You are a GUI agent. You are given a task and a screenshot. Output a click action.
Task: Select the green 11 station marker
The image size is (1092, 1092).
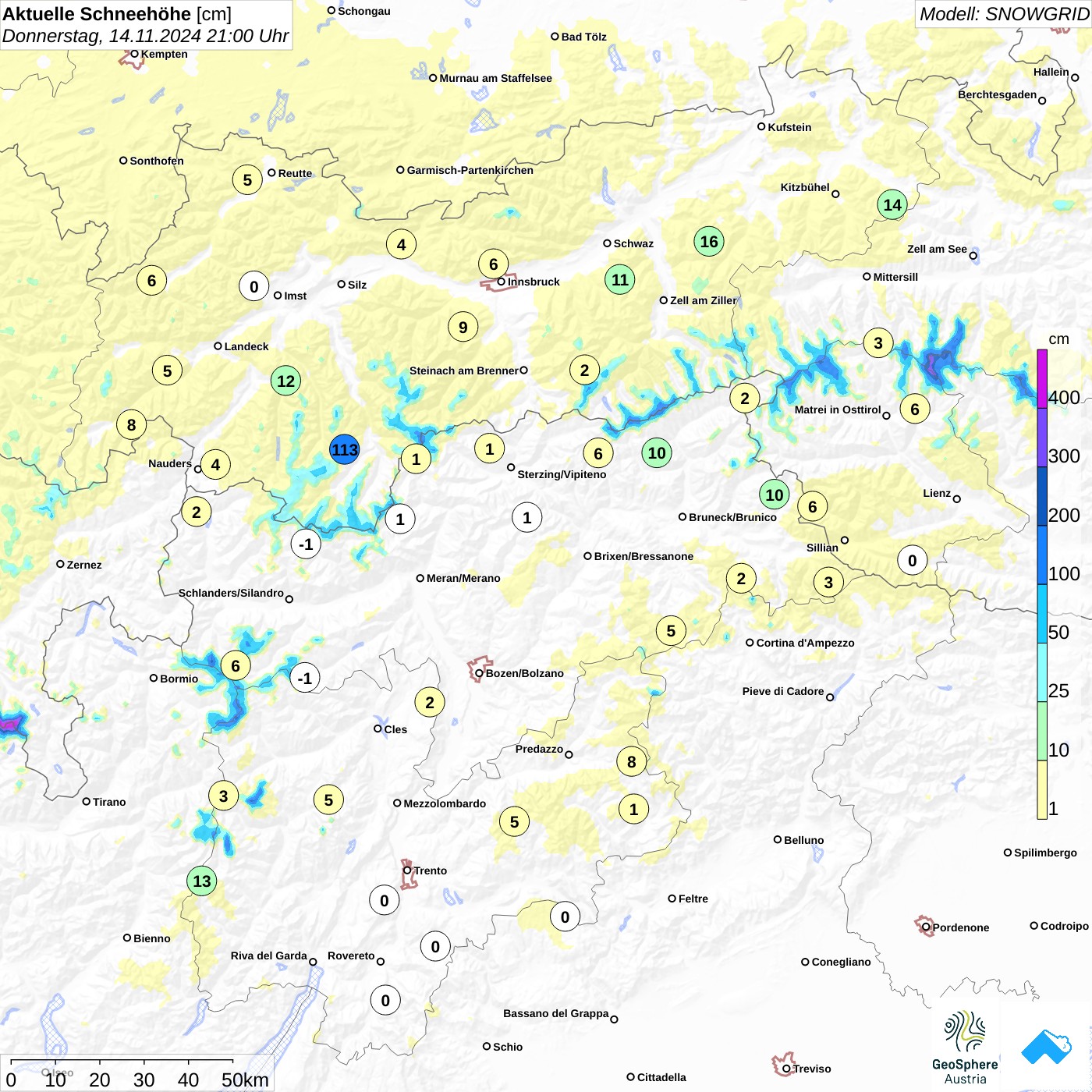[619, 280]
